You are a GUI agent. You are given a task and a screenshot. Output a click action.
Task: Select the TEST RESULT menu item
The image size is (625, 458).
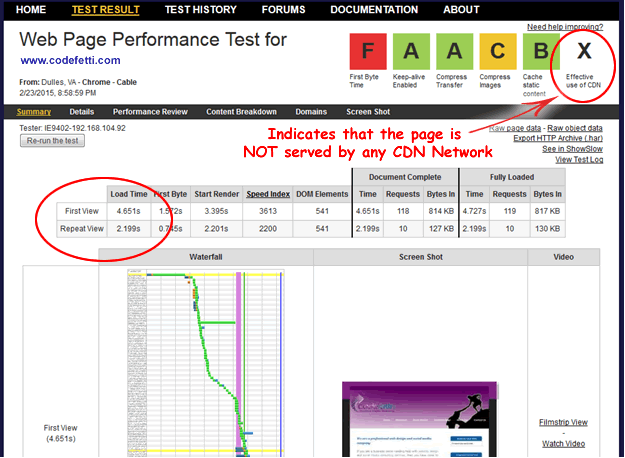coord(106,10)
